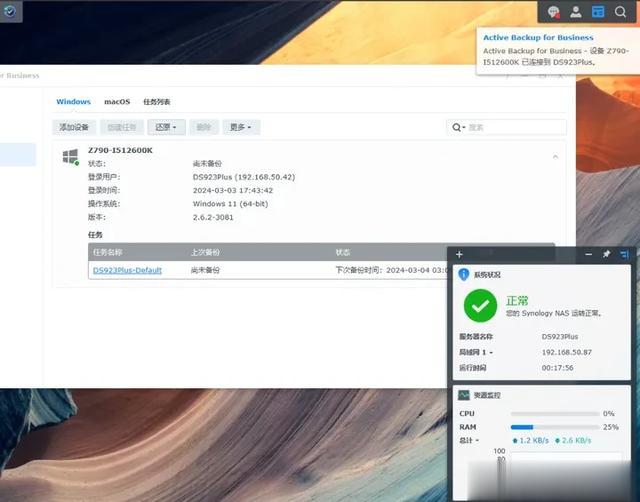Viewport: 640px width, 502px height.
Task: Switch to the macOS tab
Action: (x=117, y=102)
